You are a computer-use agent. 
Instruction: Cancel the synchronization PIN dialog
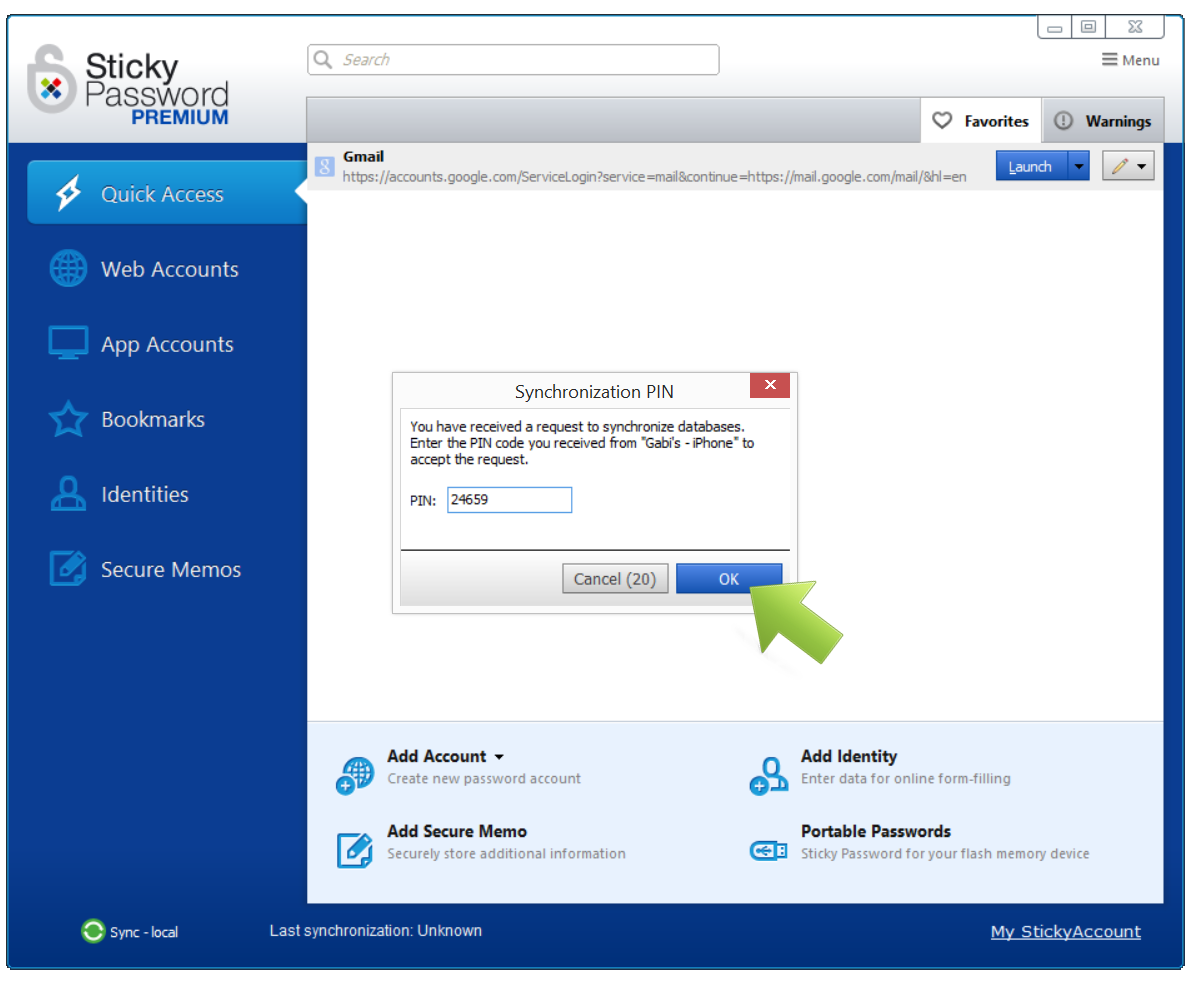[615, 579]
